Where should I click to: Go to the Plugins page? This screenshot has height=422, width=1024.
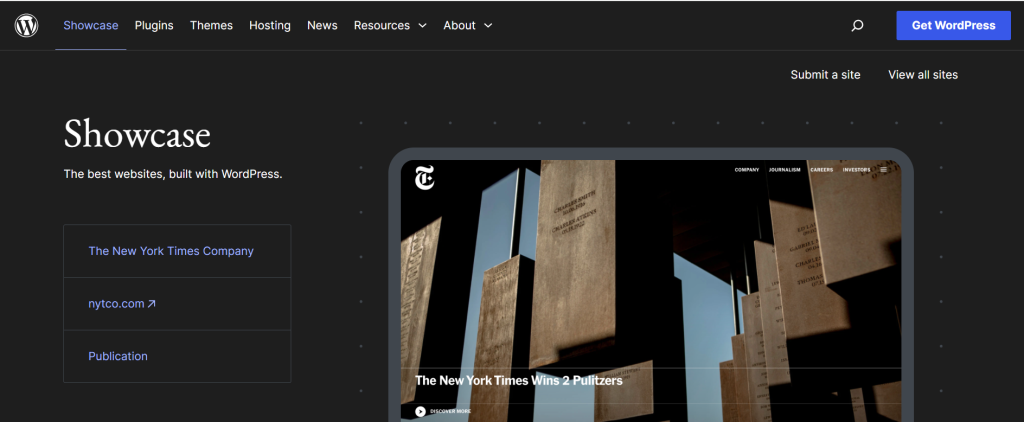click(x=154, y=25)
